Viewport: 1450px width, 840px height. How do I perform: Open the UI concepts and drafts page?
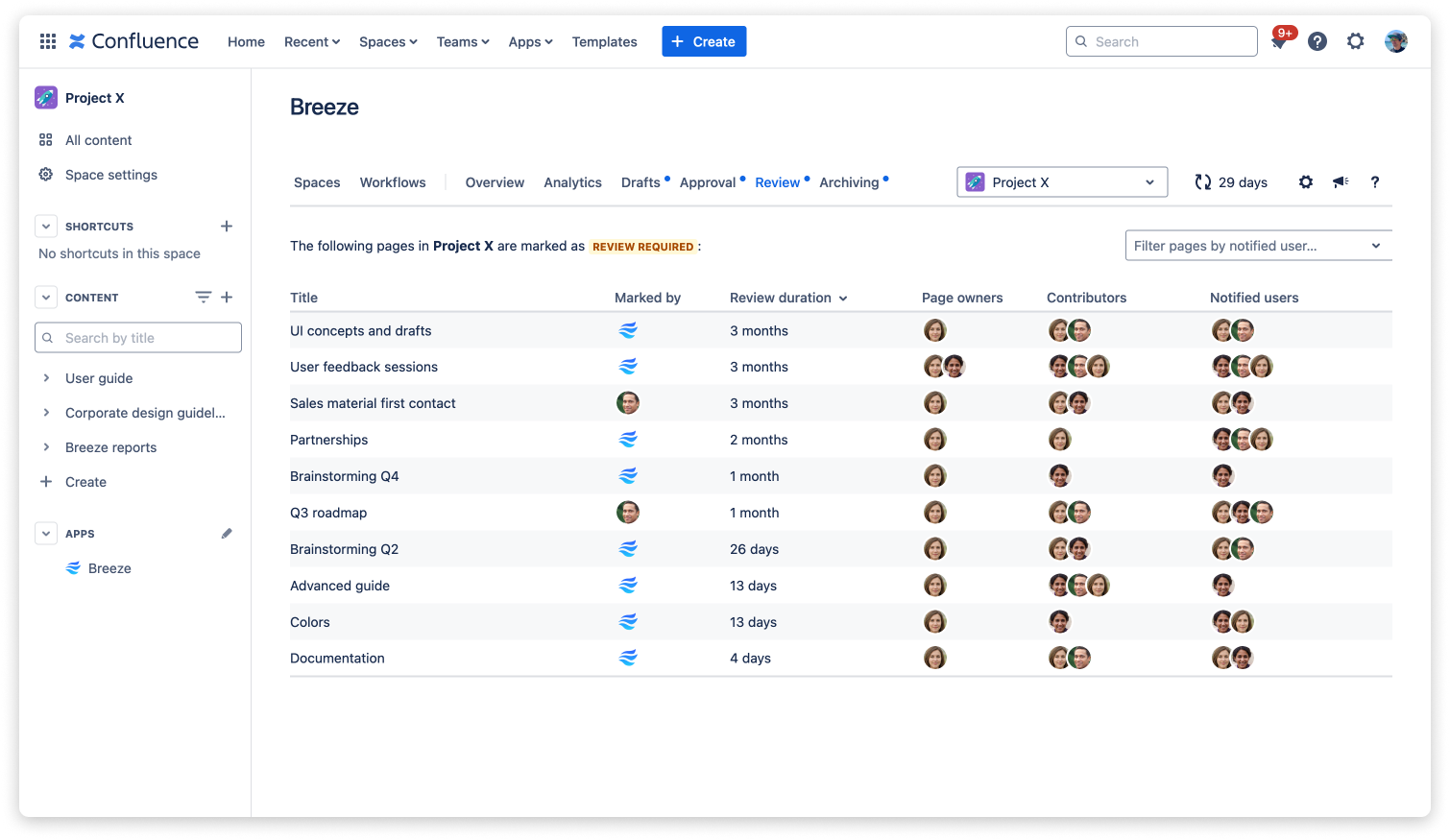361,330
